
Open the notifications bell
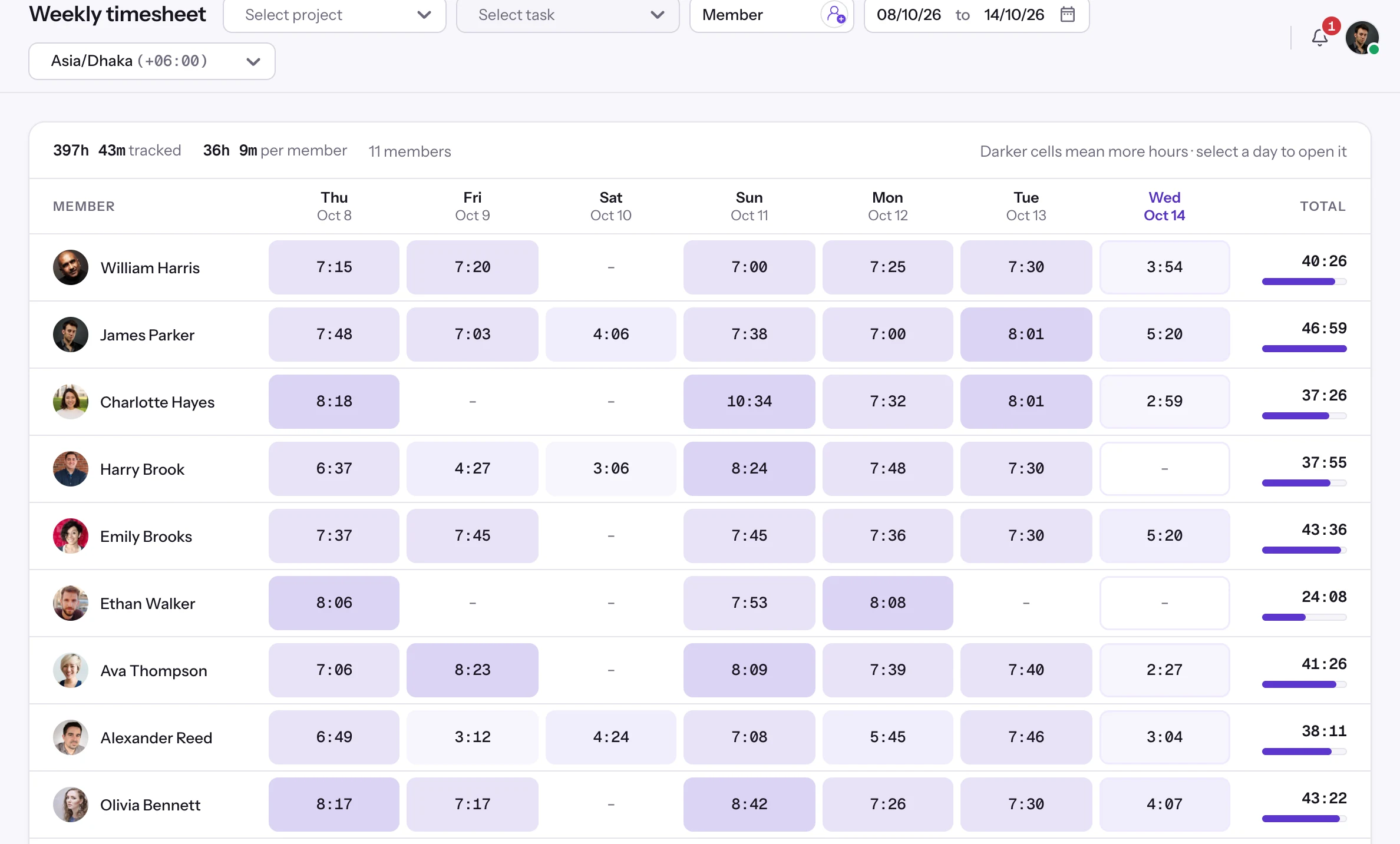pos(1320,38)
